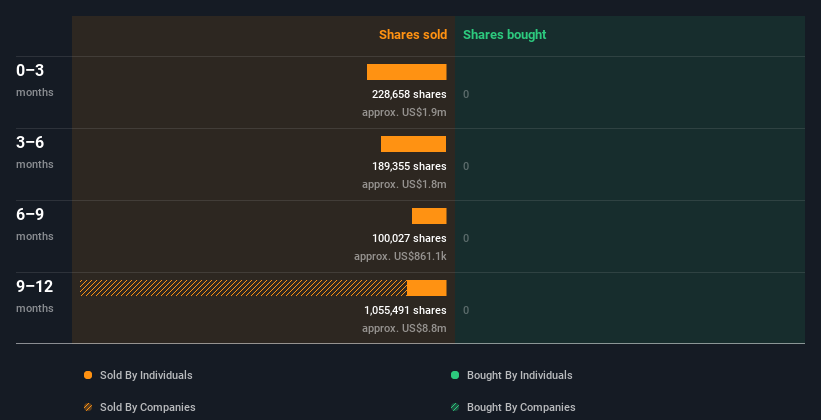Click the striped Sold By Companies legend icon
Viewport: 821px width, 420px height.
point(88,407)
